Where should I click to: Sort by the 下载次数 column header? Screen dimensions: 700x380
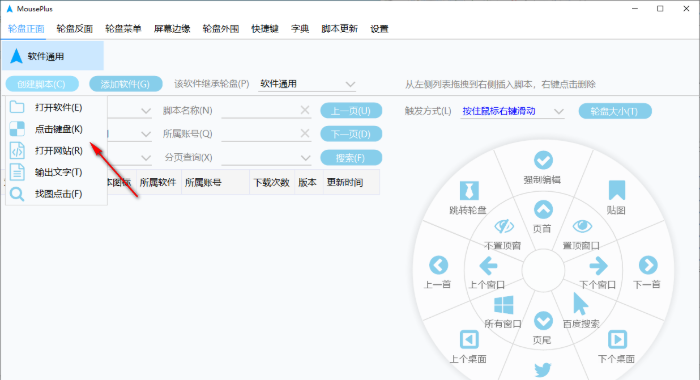271,182
